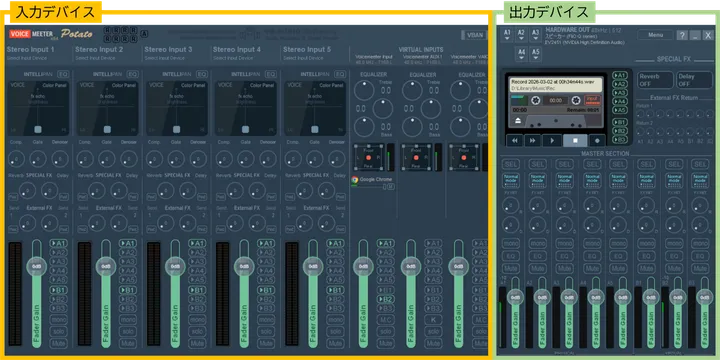This screenshot has width=720, height=360.
Task: Select input device for Stereo Input 2
Action: [x=92, y=58]
